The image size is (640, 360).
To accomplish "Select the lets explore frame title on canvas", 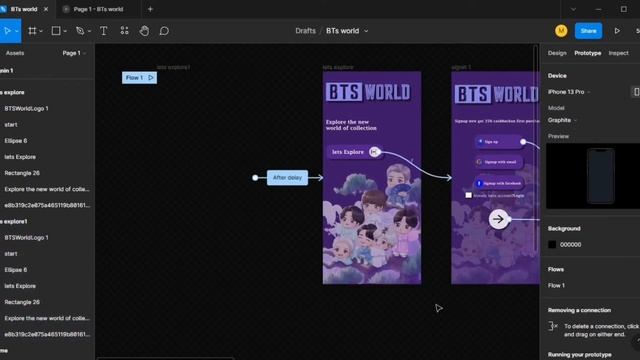I will (338, 67).
